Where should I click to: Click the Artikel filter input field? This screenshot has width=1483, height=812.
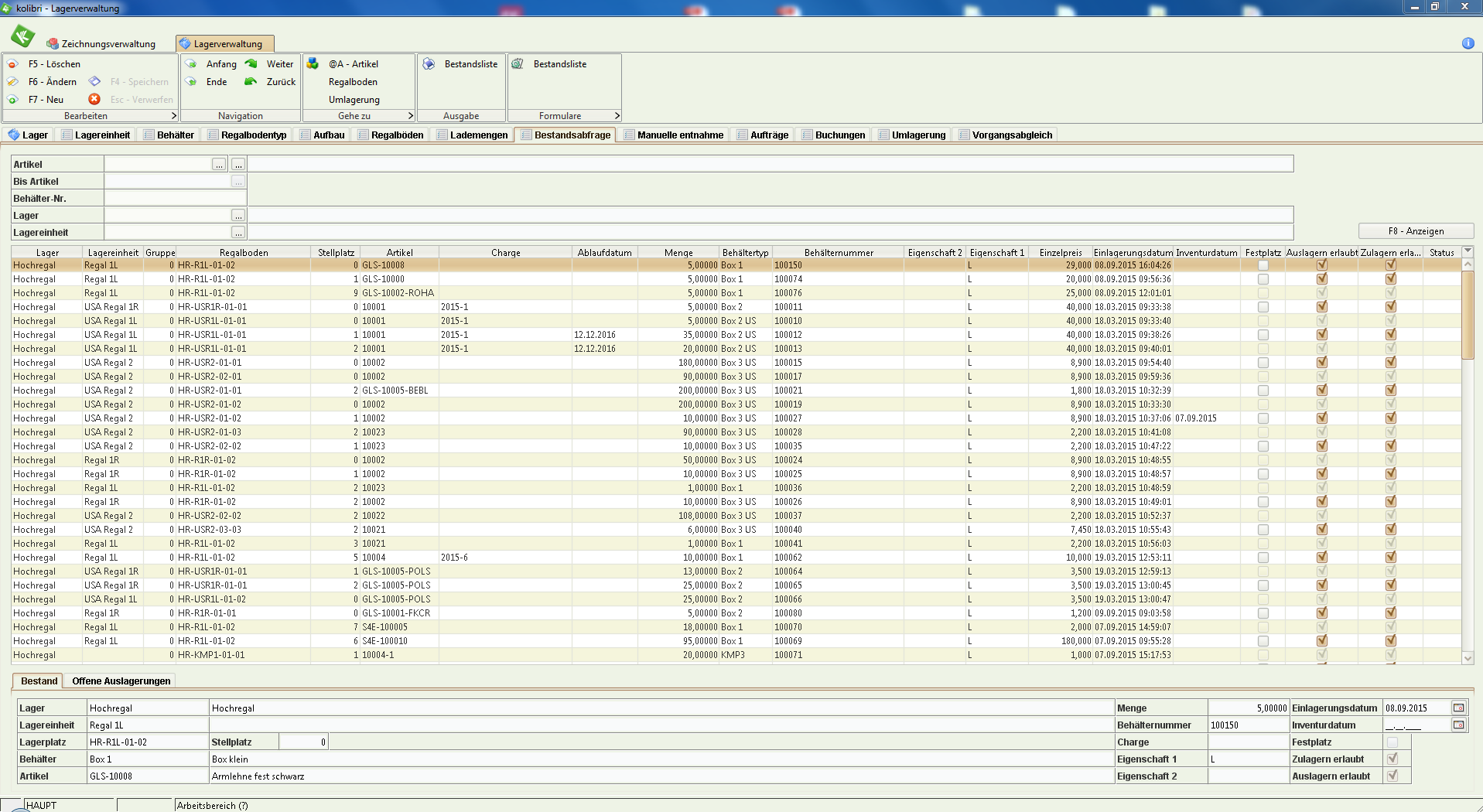pyautogui.click(x=158, y=165)
